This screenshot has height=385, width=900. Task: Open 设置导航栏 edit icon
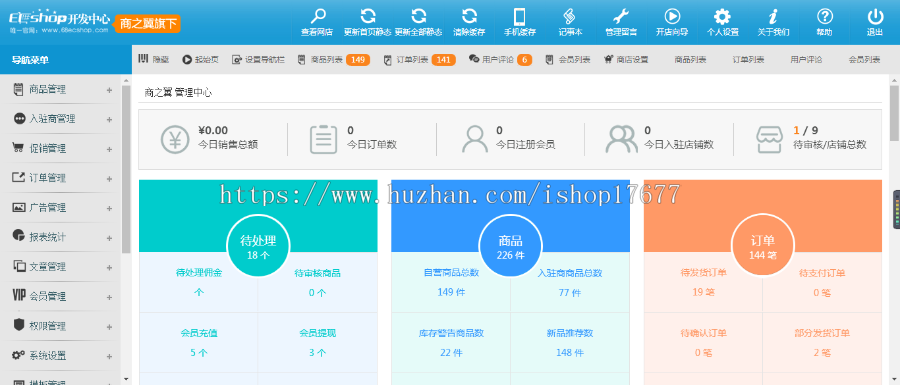point(236,59)
